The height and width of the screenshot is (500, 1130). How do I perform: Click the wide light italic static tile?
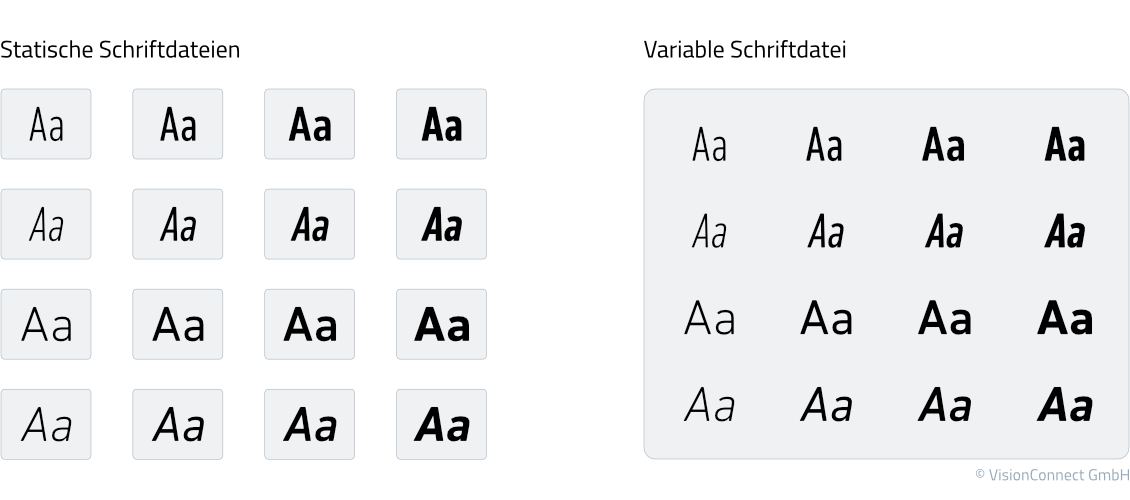pos(46,424)
